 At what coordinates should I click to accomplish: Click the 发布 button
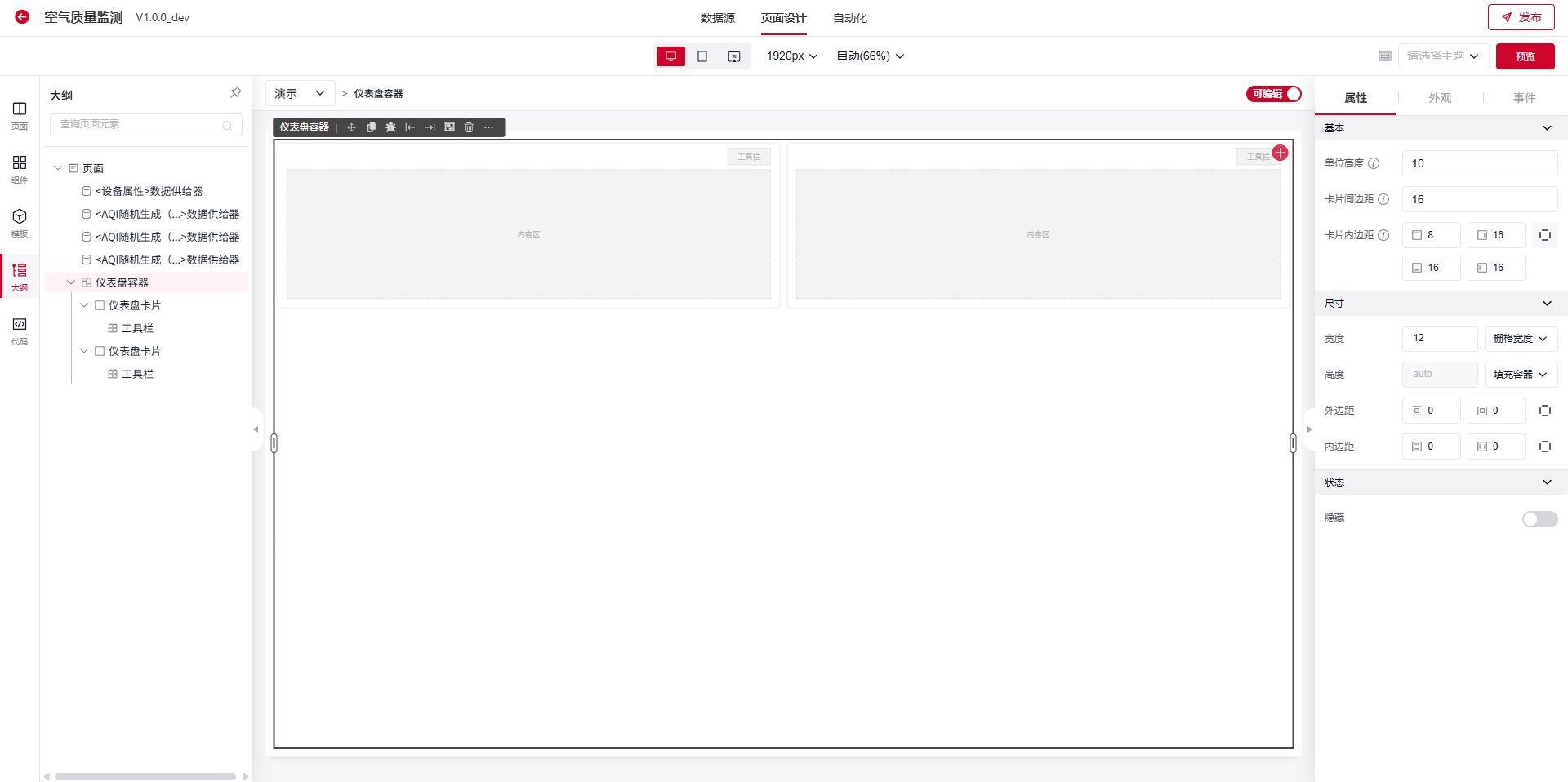[x=1521, y=17]
